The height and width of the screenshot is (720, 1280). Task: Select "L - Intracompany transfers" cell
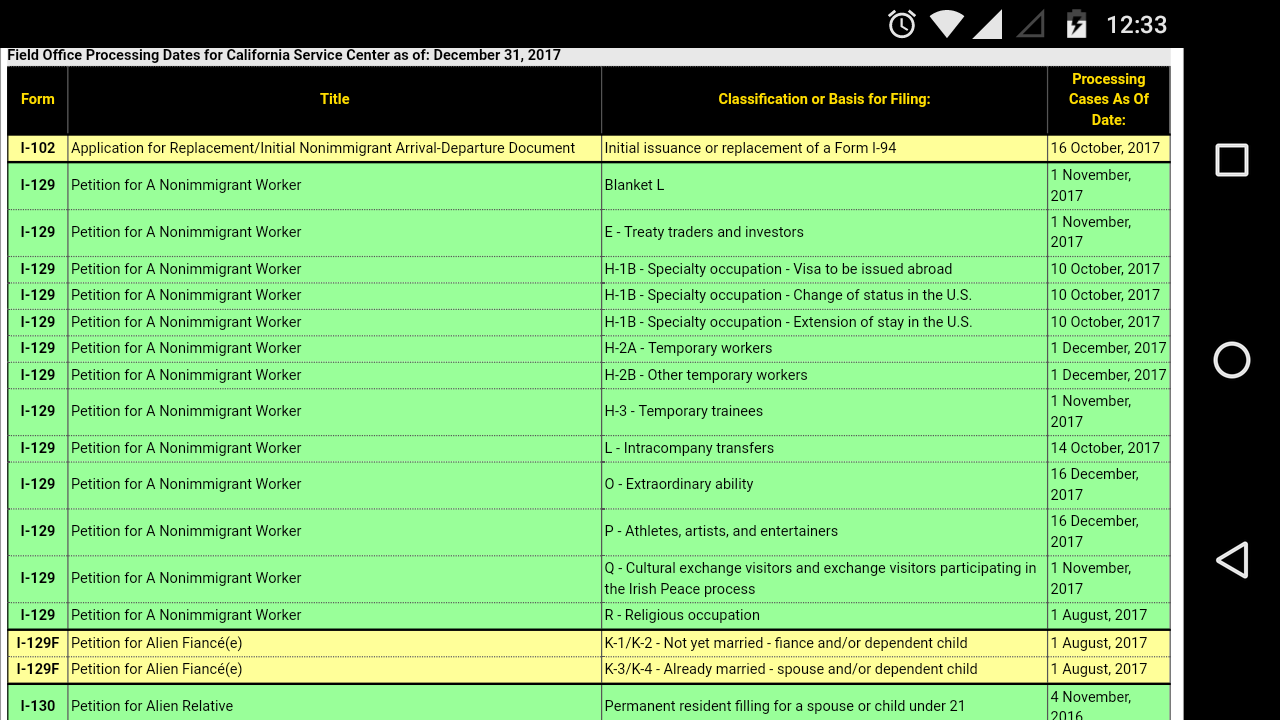(824, 448)
